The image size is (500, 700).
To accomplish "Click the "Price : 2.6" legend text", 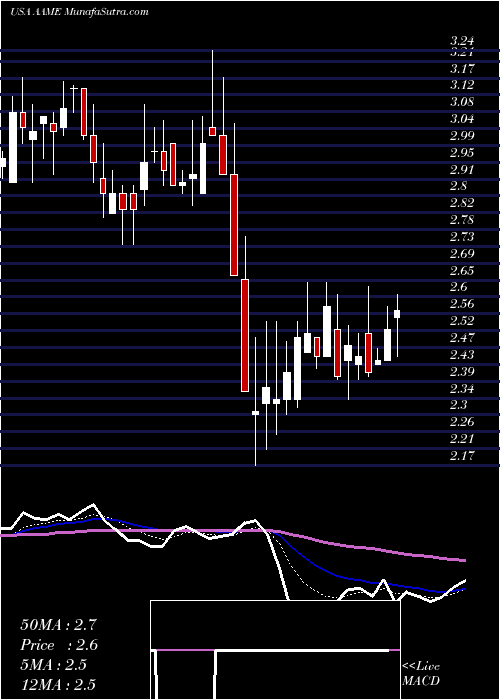I will click(x=59, y=645).
